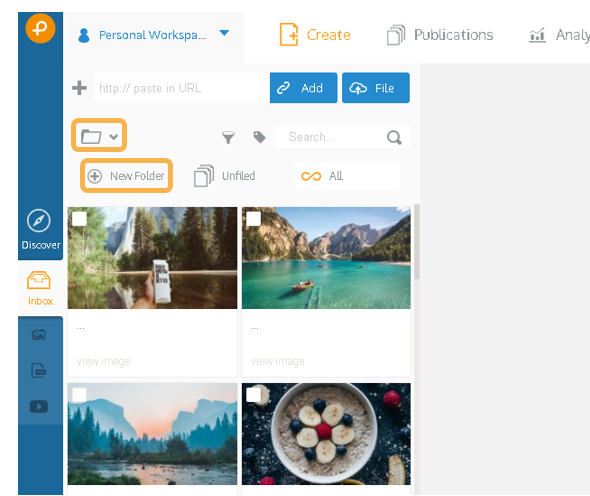Image resolution: width=590 pixels, height=496 pixels.
Task: Click view image under forest photo
Action: click(x=103, y=361)
